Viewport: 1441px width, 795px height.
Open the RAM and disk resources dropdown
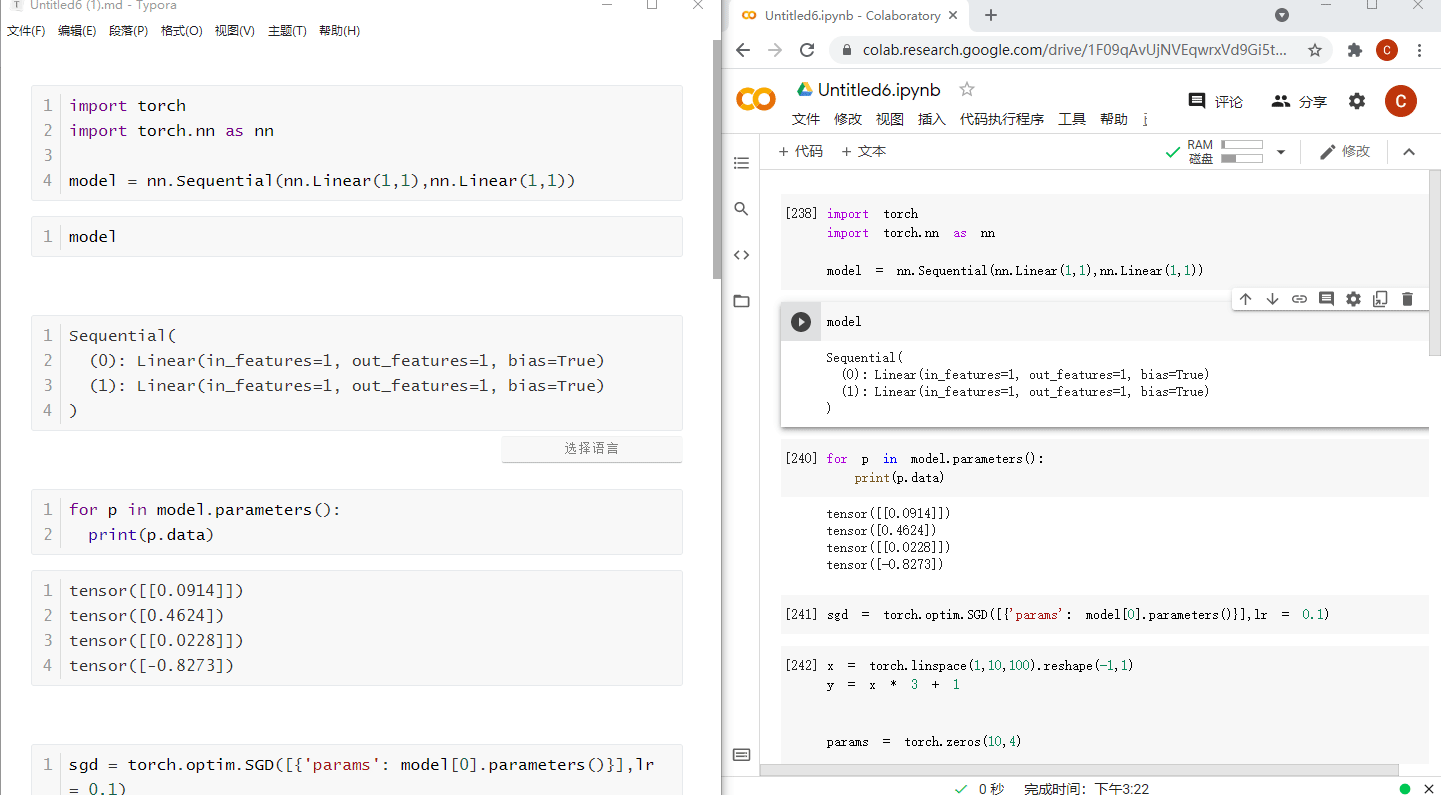[1281, 151]
